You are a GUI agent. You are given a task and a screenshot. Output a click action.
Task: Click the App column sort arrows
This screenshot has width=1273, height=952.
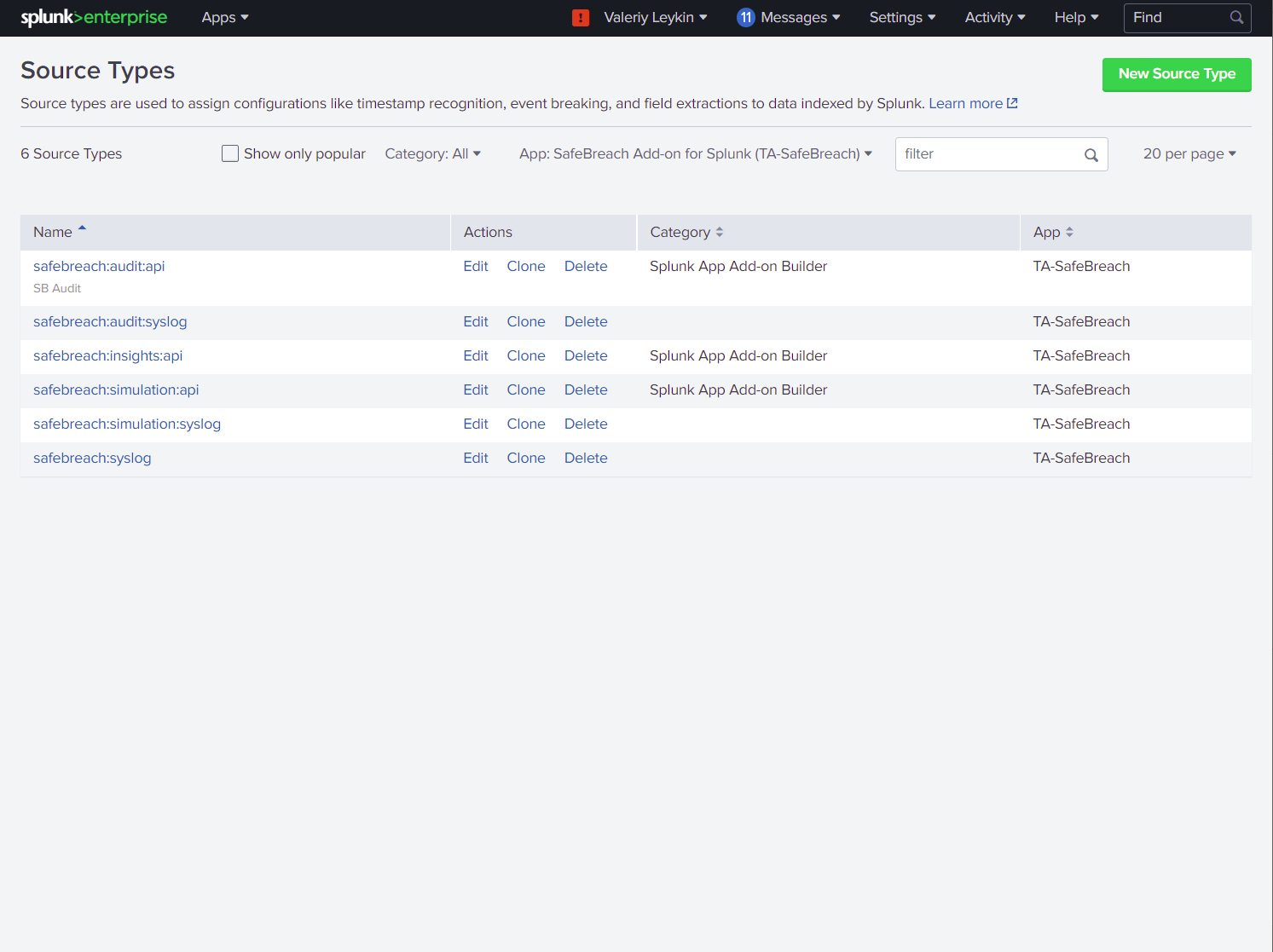pyautogui.click(x=1069, y=232)
